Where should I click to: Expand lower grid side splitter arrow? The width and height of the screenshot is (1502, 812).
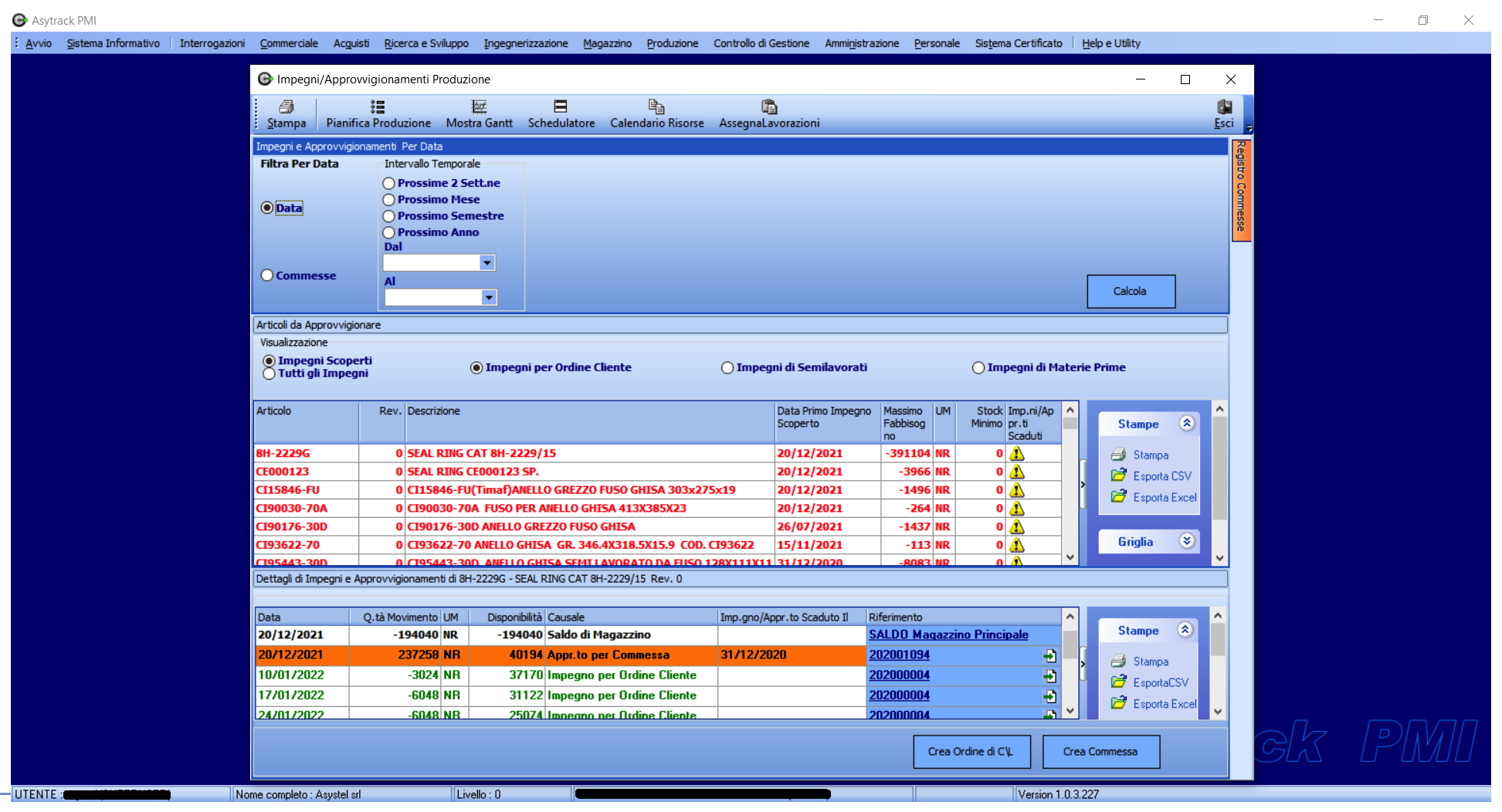click(1083, 664)
